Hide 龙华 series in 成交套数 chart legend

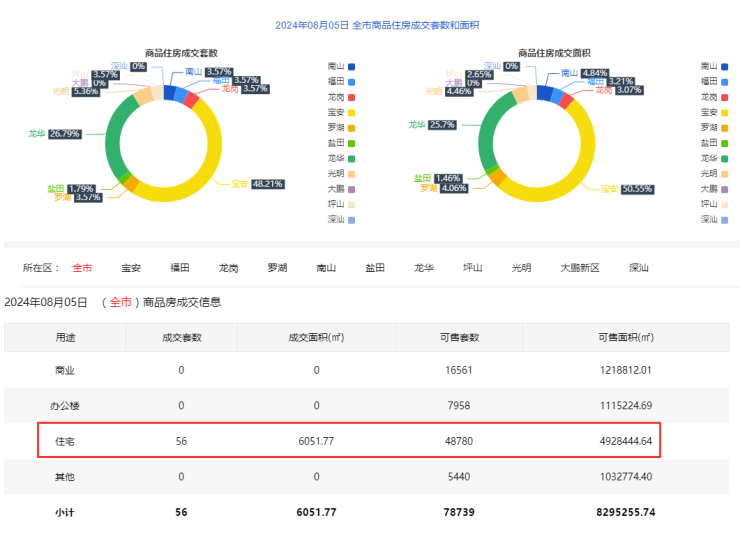tap(341, 158)
